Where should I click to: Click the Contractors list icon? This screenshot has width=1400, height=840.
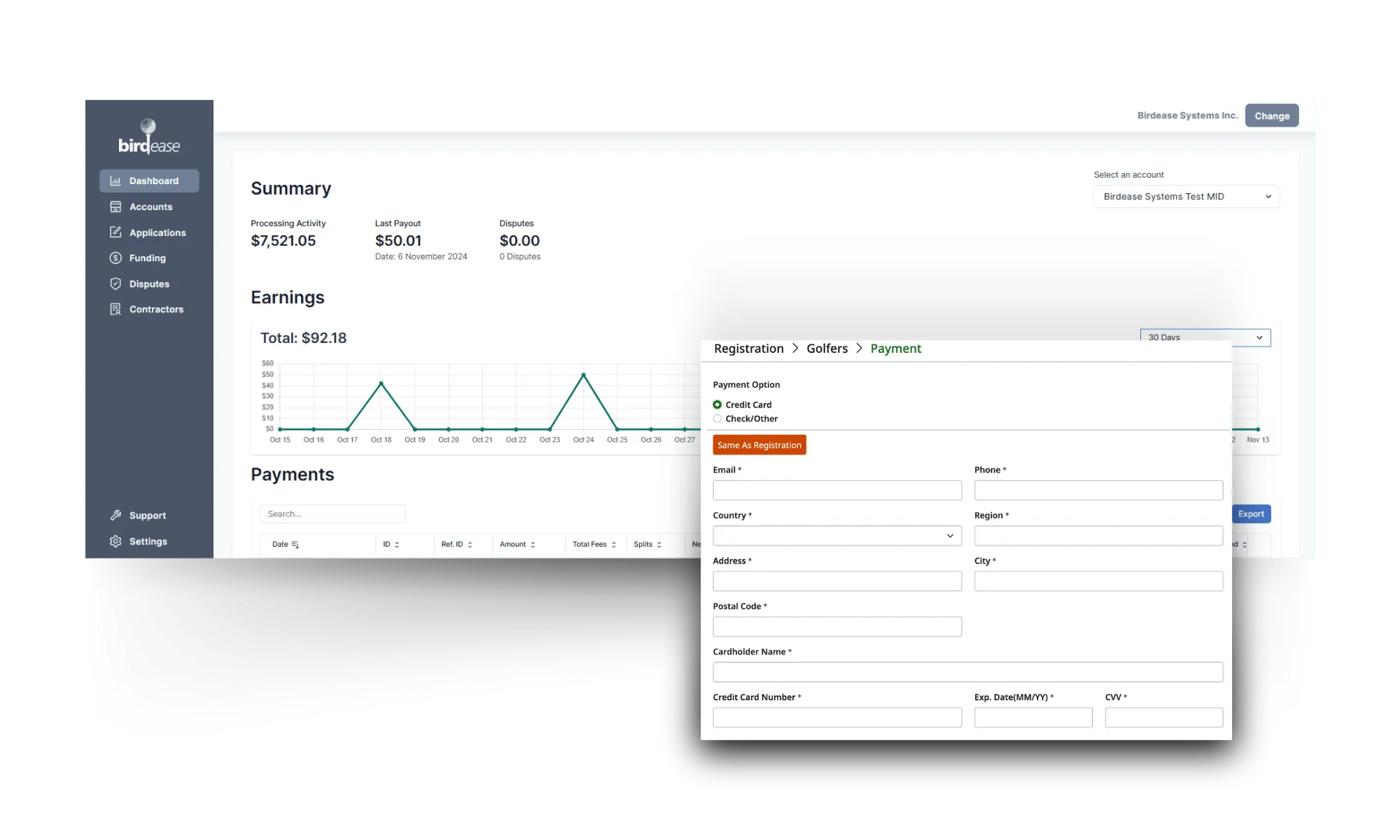coord(115,309)
